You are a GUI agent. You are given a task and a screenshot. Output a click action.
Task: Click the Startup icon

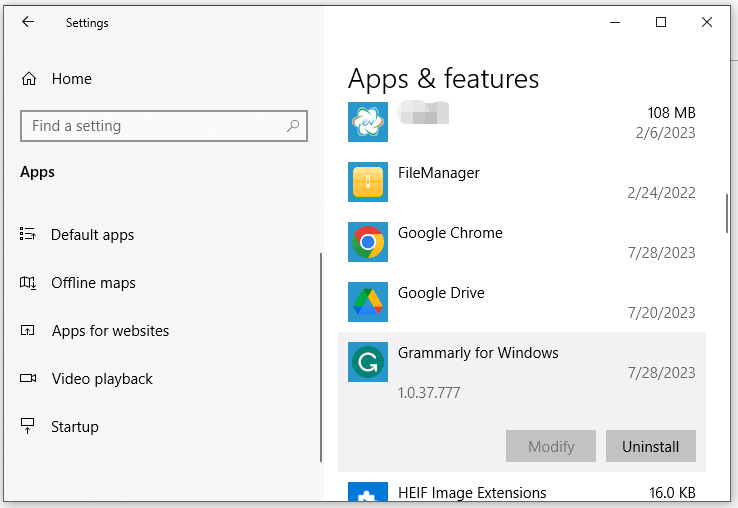tap(28, 426)
